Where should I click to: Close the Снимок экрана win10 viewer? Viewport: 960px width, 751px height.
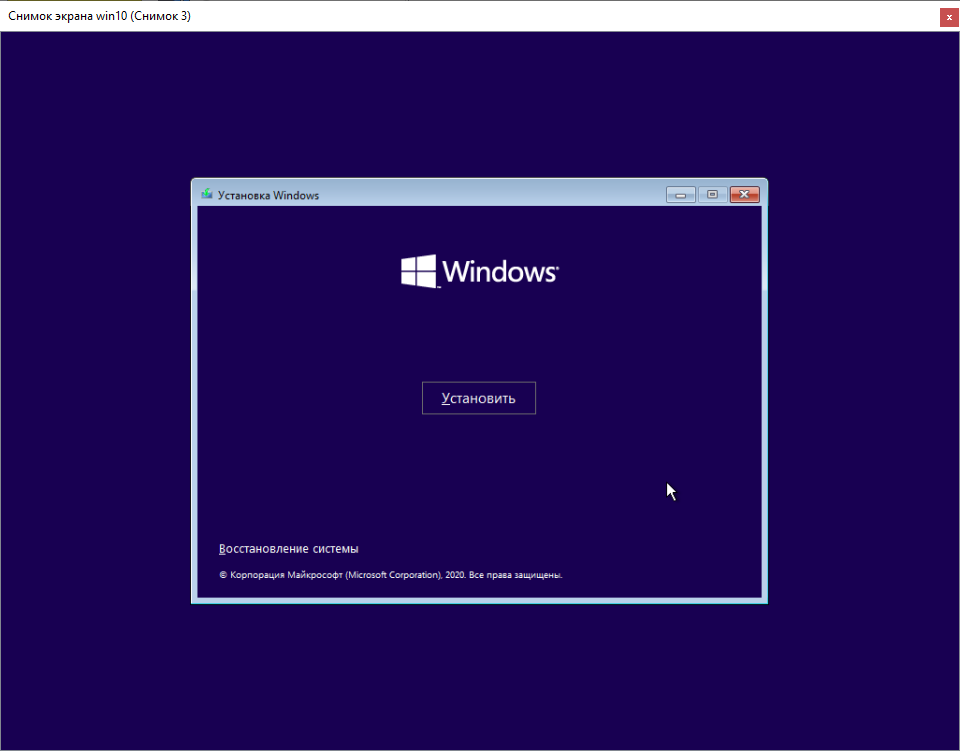(949, 17)
